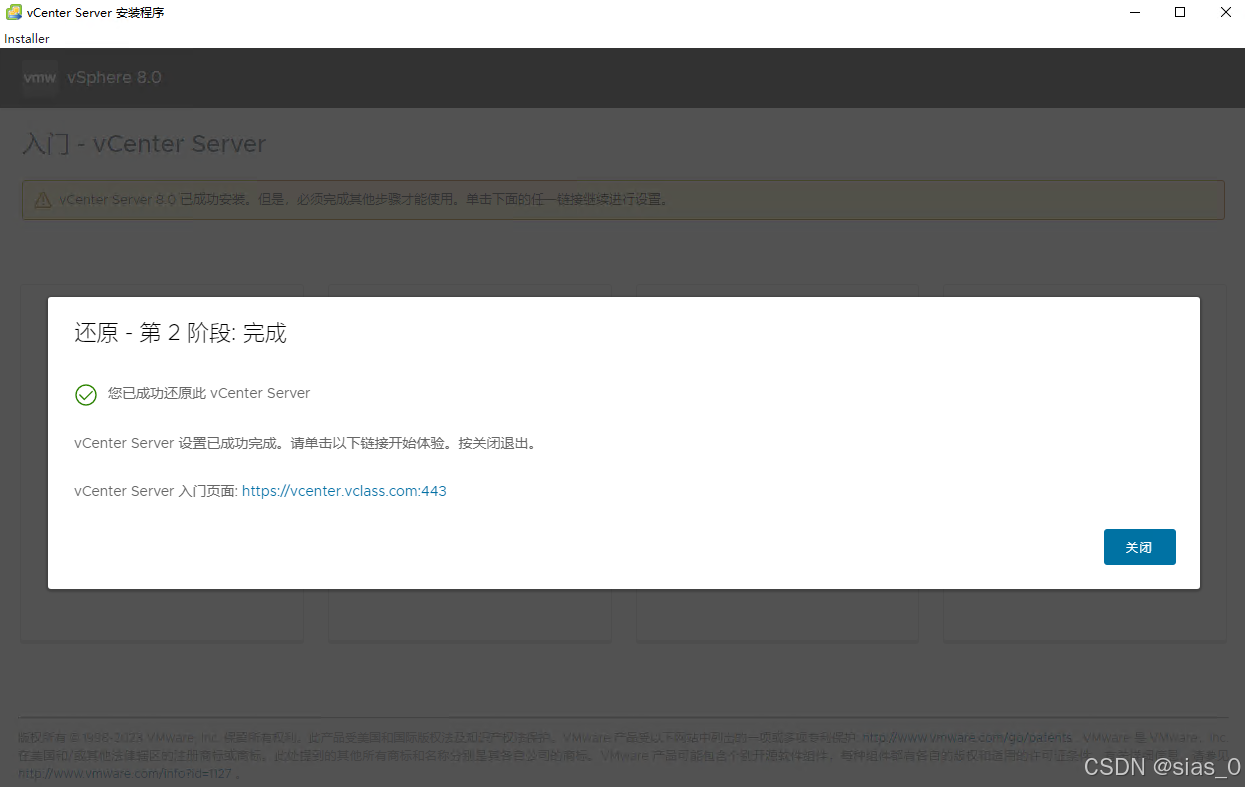Open the vmware.com/info?id=1127 footer link

[124, 773]
